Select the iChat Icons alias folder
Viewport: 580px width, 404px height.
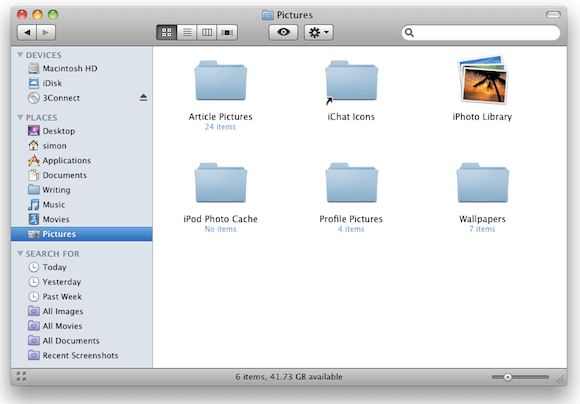point(351,81)
